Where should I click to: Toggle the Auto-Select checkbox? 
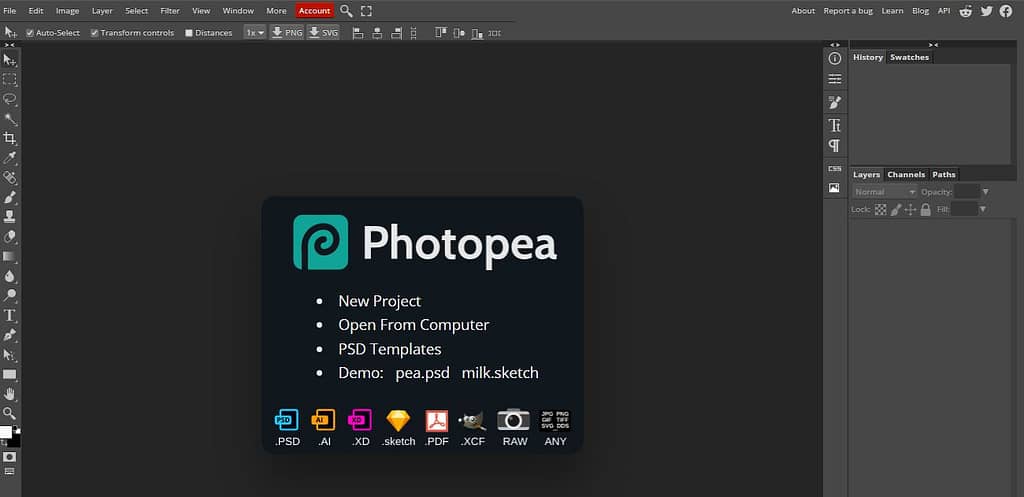[30, 33]
